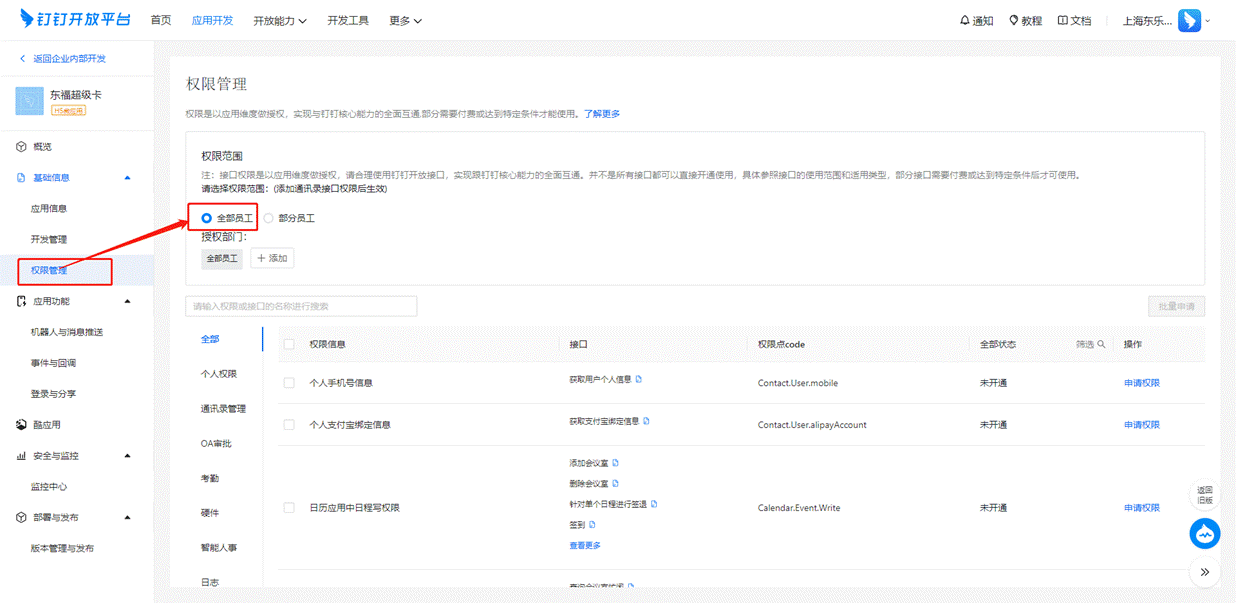Select the 部分员工 radio button
The image size is (1236, 603).
269,218
